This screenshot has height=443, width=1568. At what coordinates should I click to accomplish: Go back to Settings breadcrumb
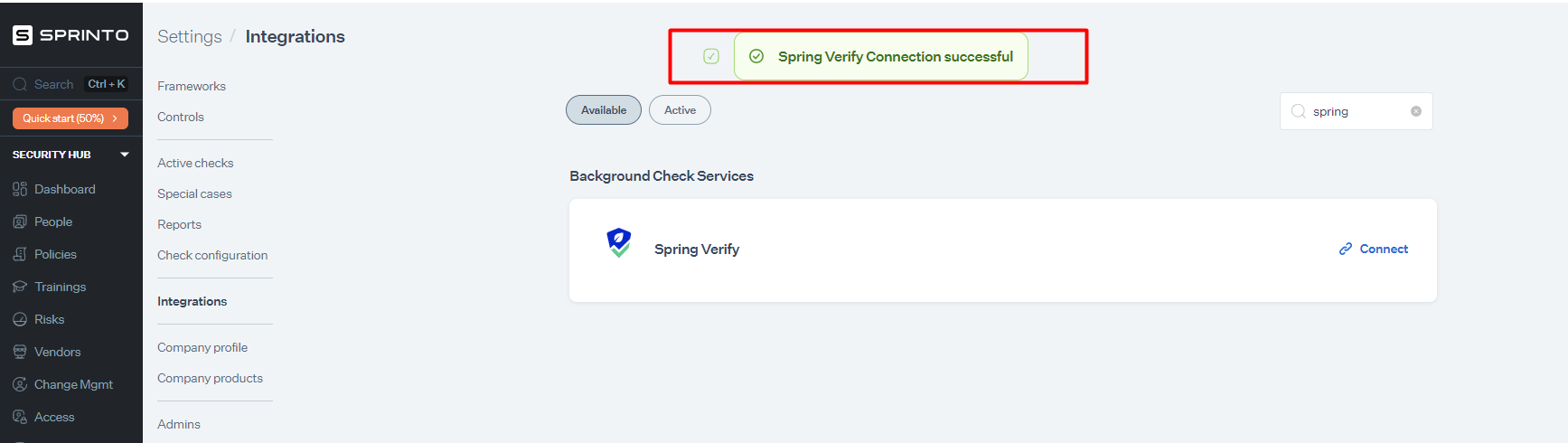190,36
